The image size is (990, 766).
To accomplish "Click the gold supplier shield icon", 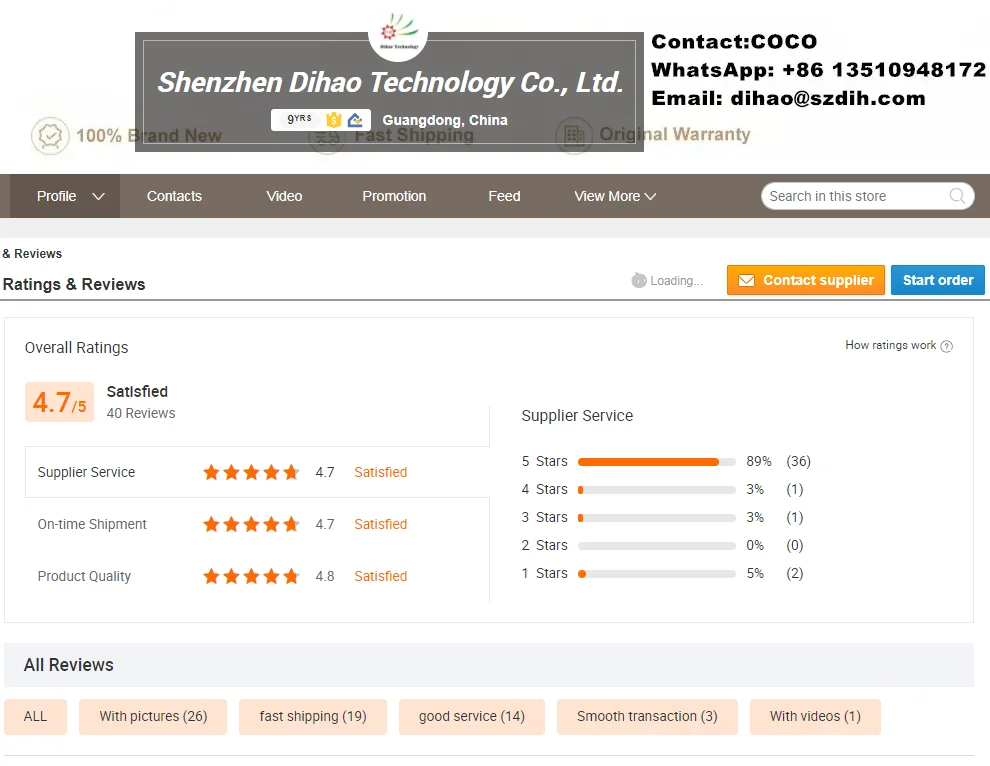I will coord(333,119).
